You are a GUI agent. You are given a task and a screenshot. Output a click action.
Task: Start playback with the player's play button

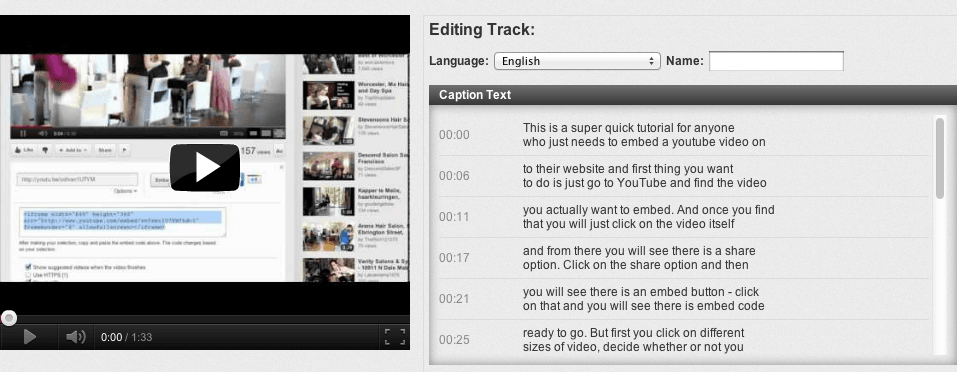[x=29, y=337]
